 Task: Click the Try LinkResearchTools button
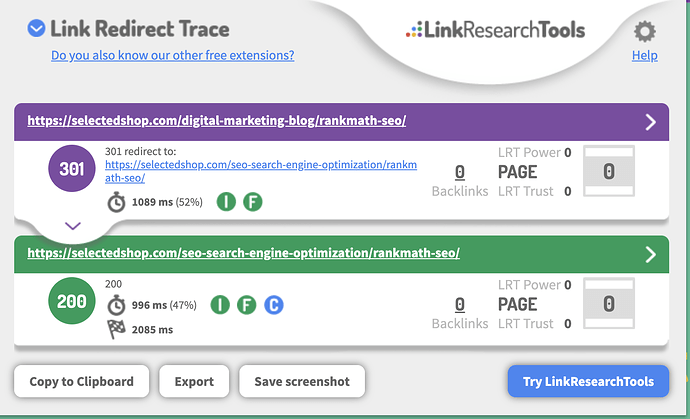[x=587, y=381]
